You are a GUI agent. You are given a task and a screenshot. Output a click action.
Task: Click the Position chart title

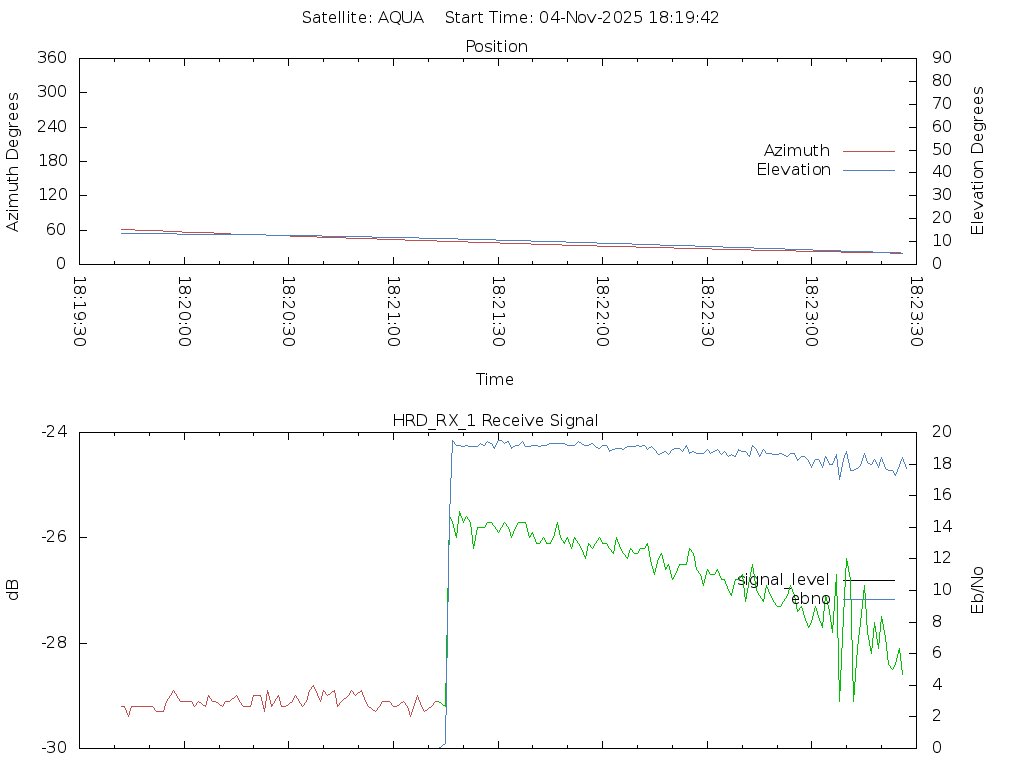[x=496, y=47]
